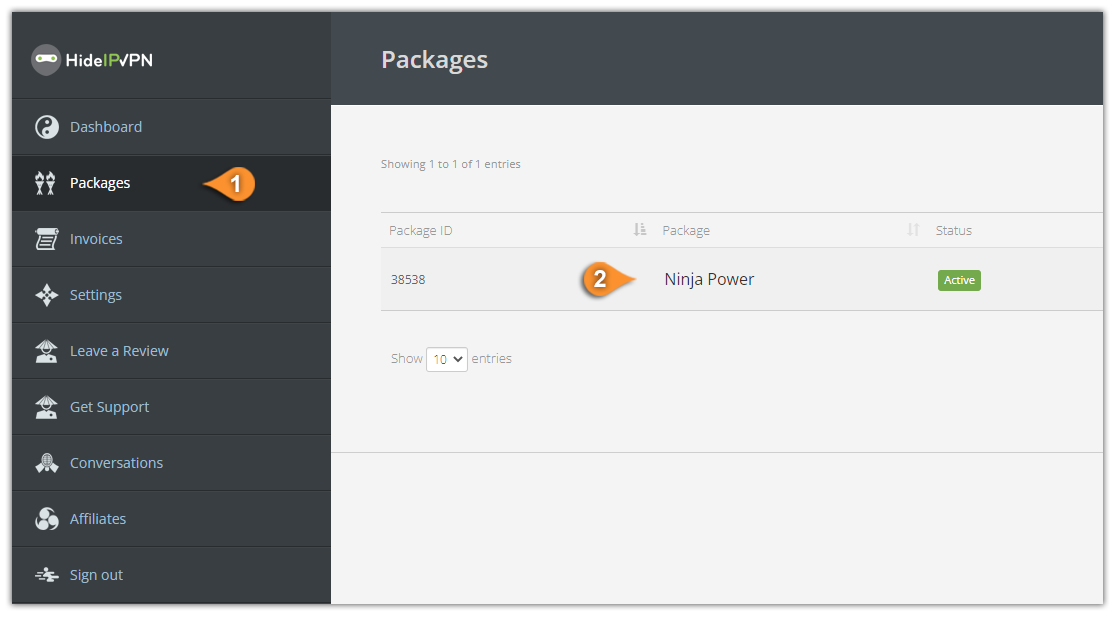The width and height of the screenshot is (1118, 619).
Task: Open Settings via the compass icon
Action: tap(46, 294)
